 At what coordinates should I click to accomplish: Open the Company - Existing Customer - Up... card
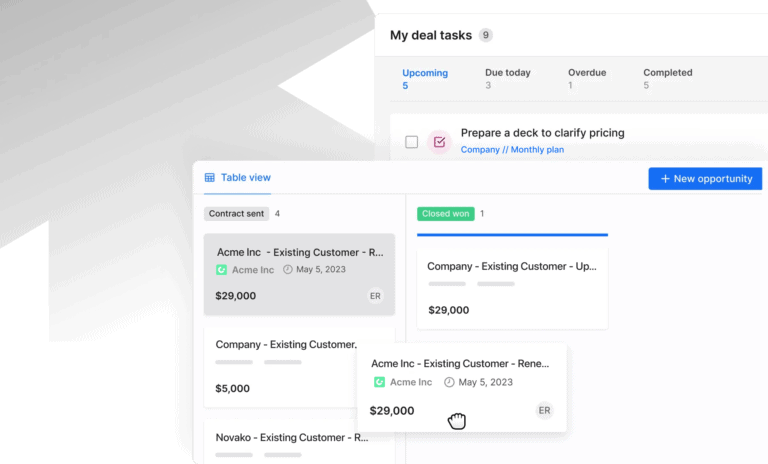(512, 288)
